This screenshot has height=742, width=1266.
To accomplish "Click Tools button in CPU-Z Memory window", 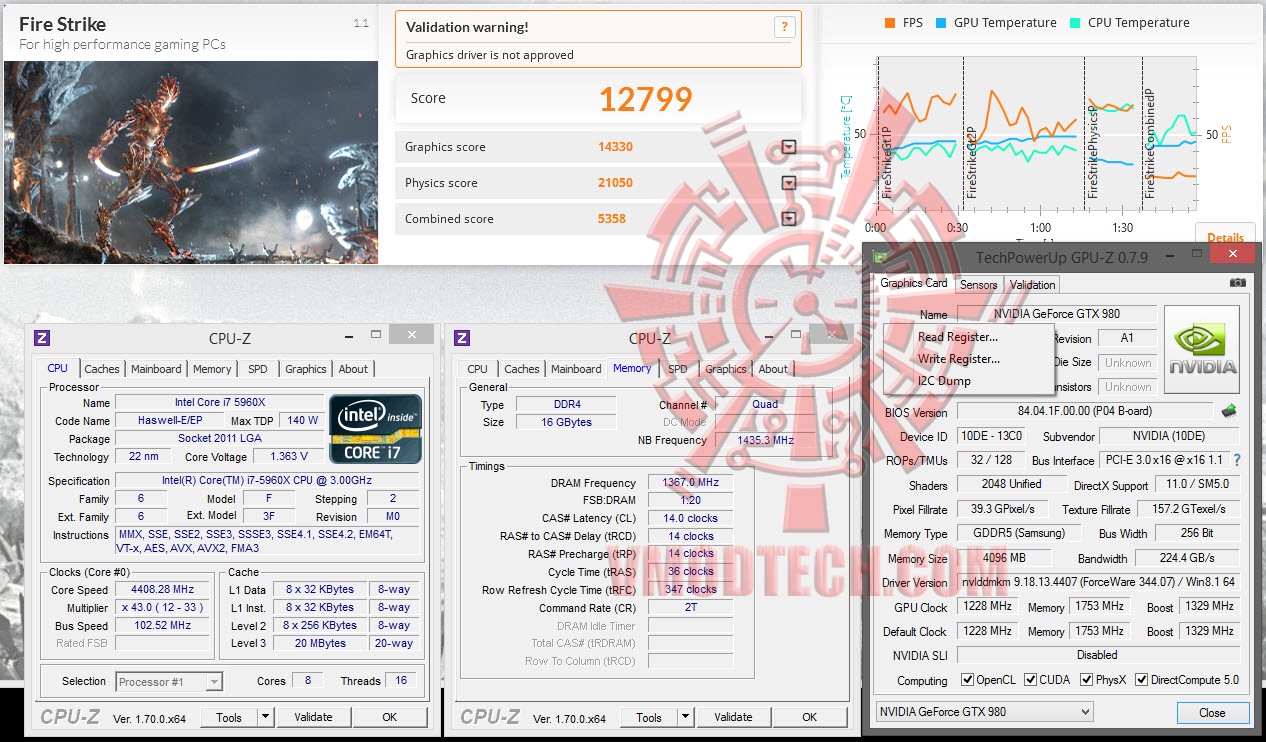I will tap(649, 717).
